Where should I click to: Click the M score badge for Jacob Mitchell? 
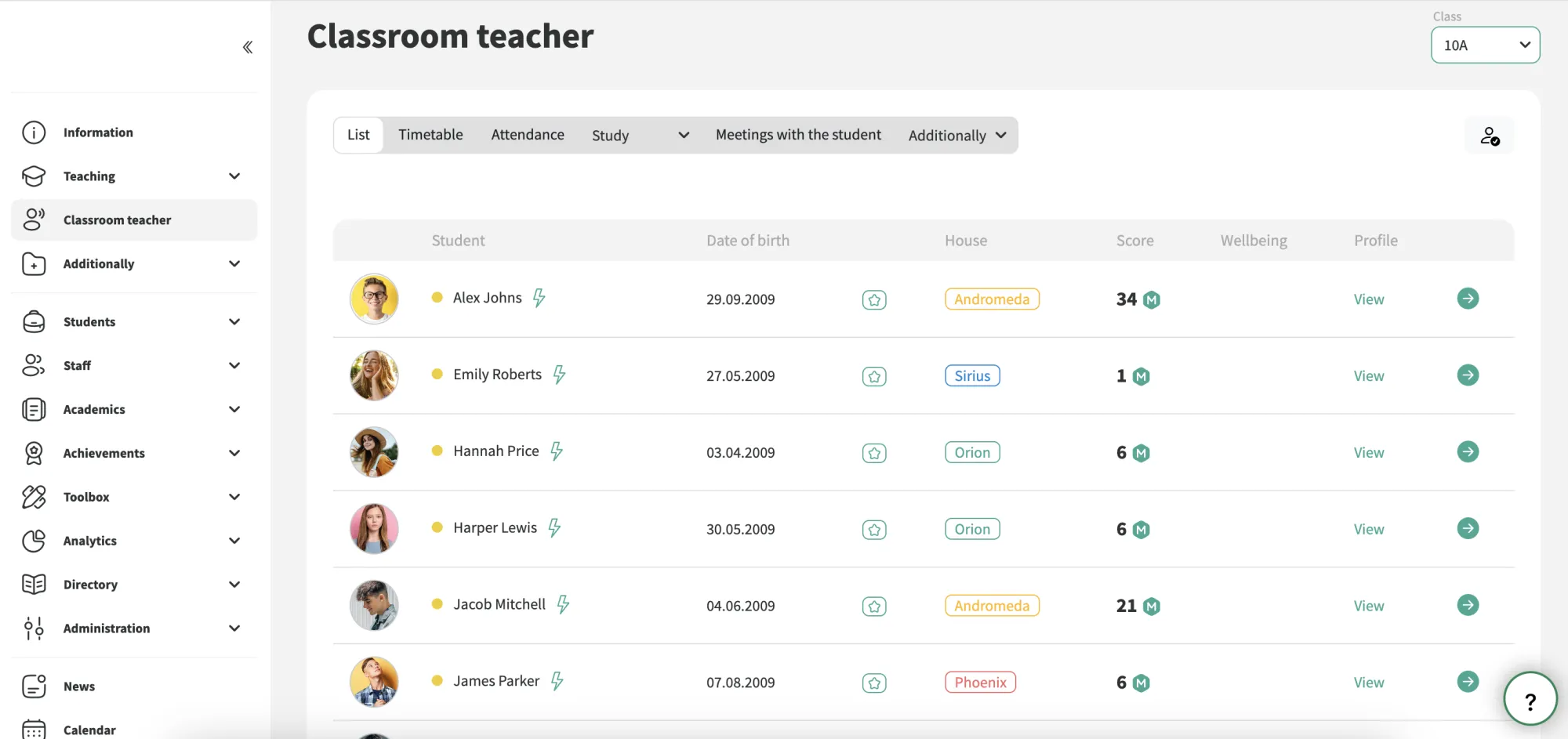click(1152, 606)
